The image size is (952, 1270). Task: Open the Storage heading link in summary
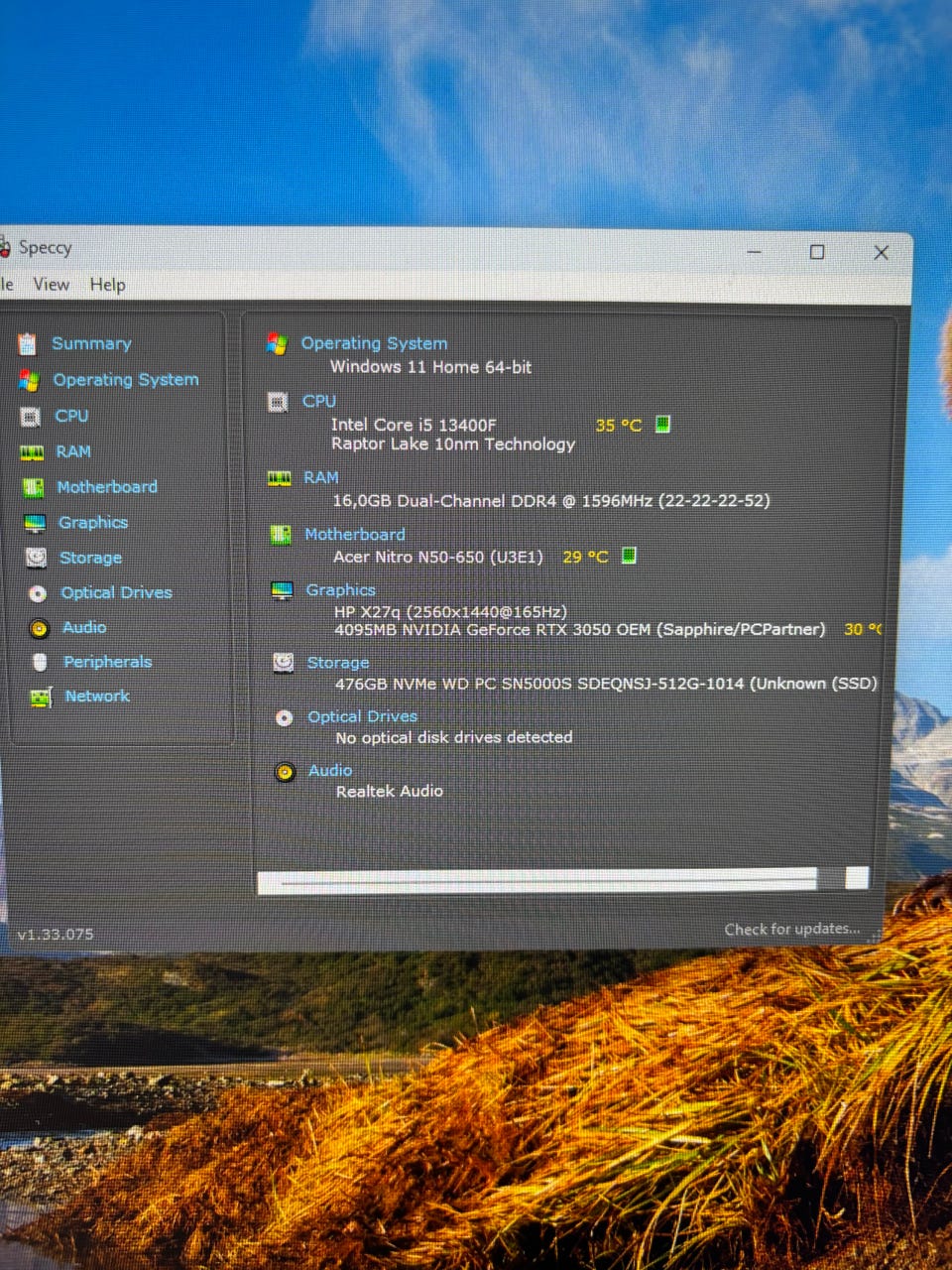point(338,663)
